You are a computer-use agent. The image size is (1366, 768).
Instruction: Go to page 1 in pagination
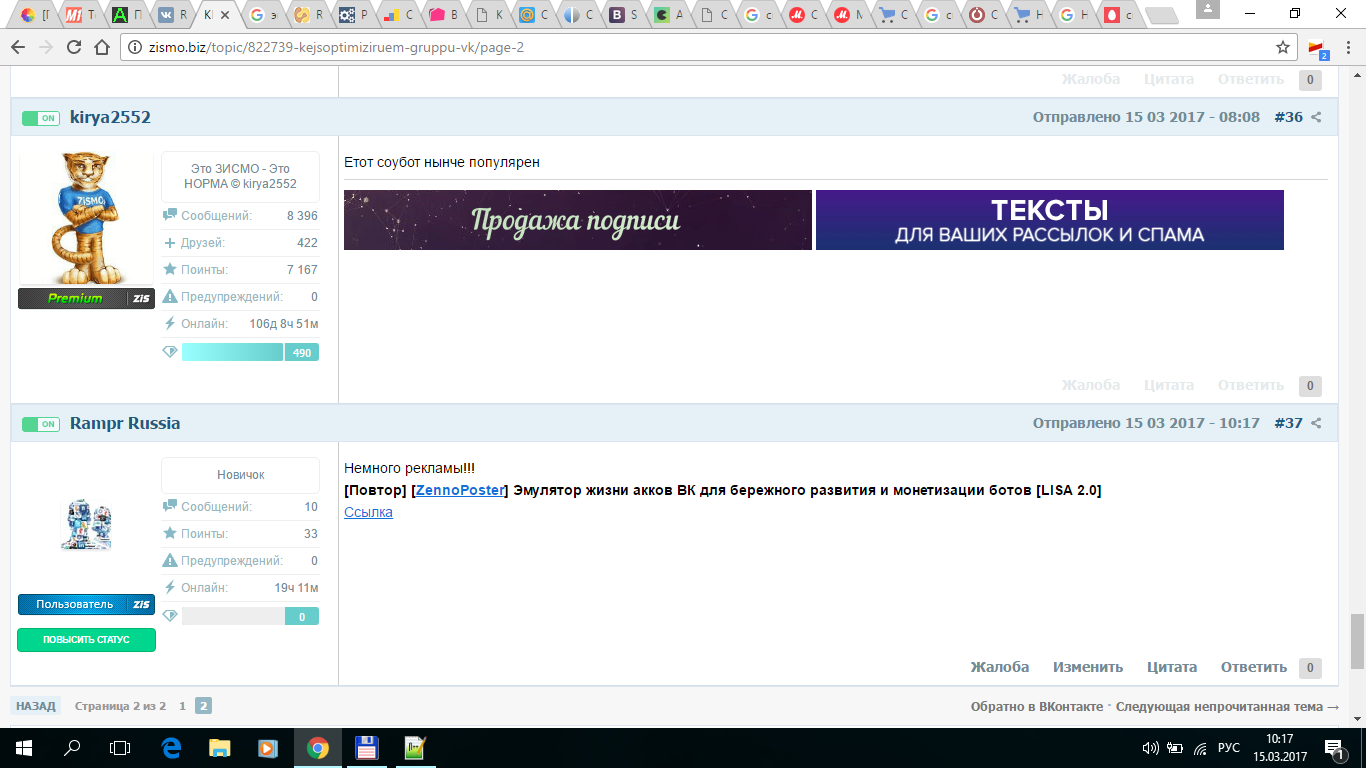[x=182, y=706]
